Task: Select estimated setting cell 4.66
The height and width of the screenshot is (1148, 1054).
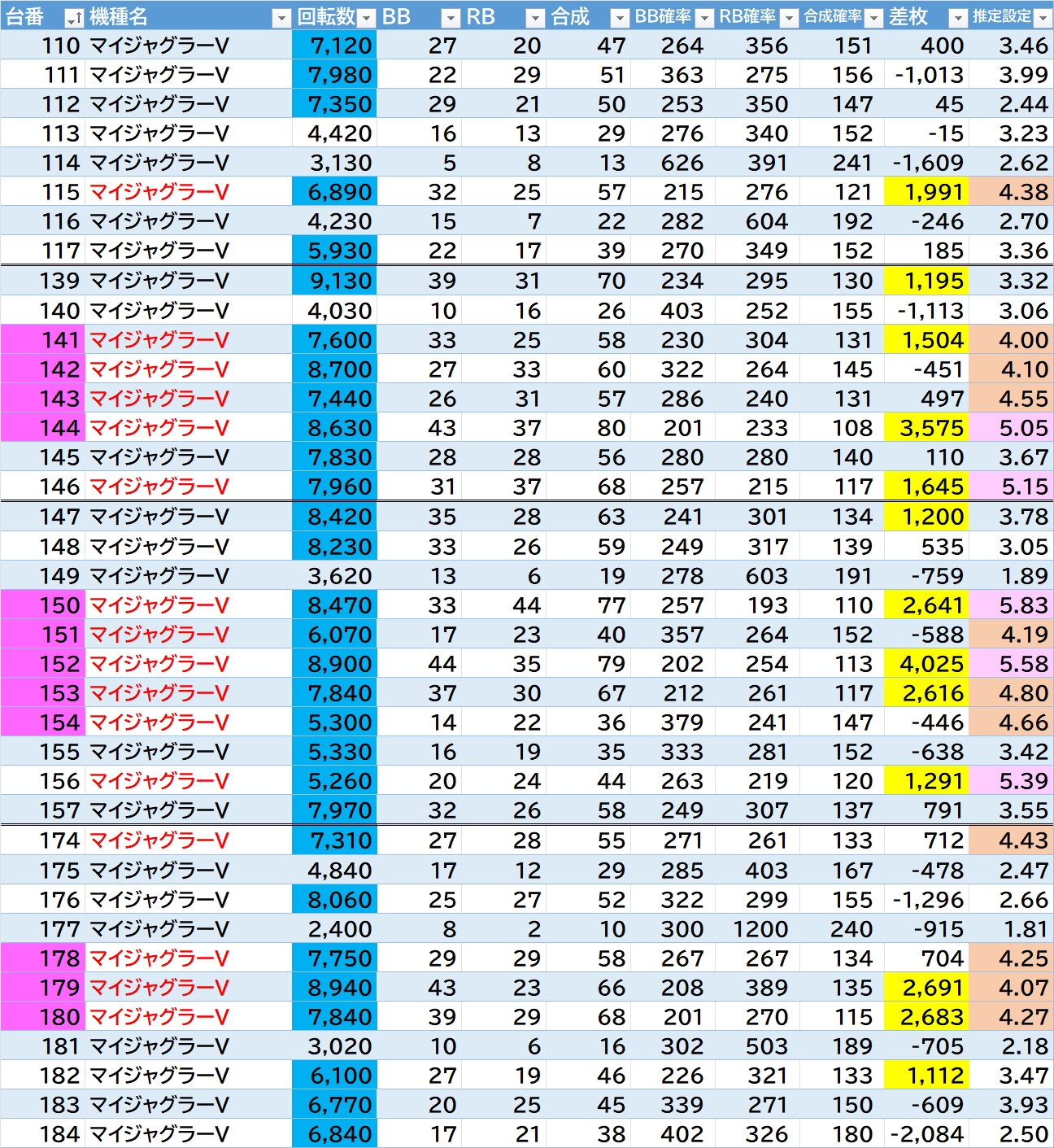Action: tap(1011, 722)
